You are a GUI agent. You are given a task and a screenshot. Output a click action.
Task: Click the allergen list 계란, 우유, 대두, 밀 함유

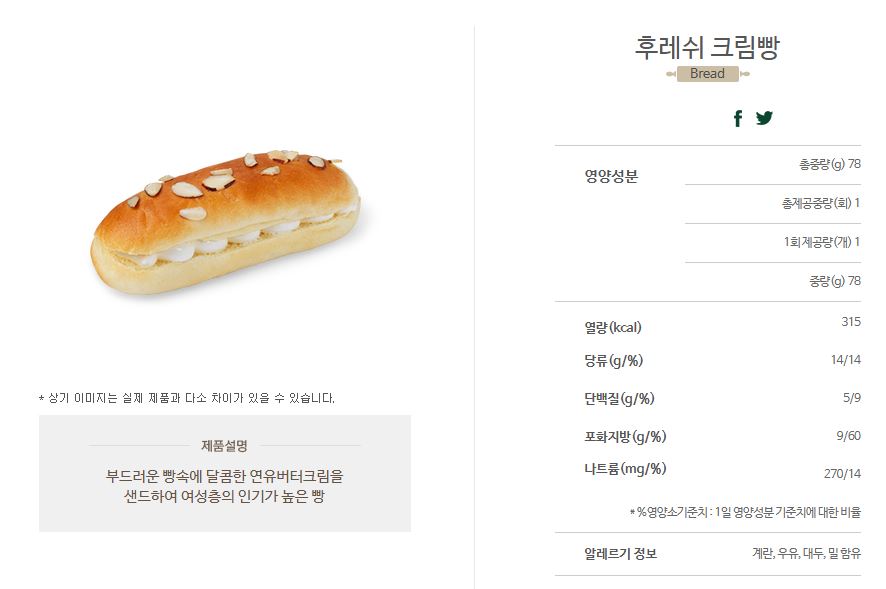pos(806,553)
